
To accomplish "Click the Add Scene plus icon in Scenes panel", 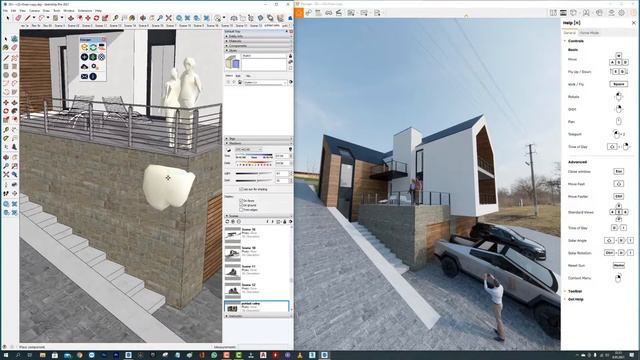I will 233,222.
